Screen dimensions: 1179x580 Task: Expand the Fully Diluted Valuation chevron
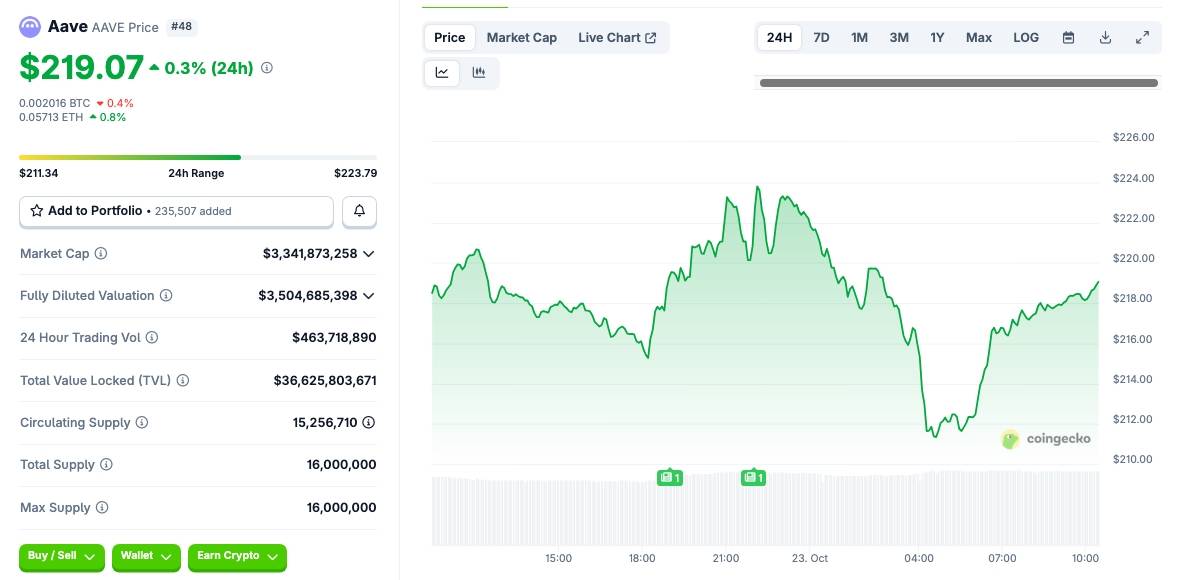click(368, 295)
